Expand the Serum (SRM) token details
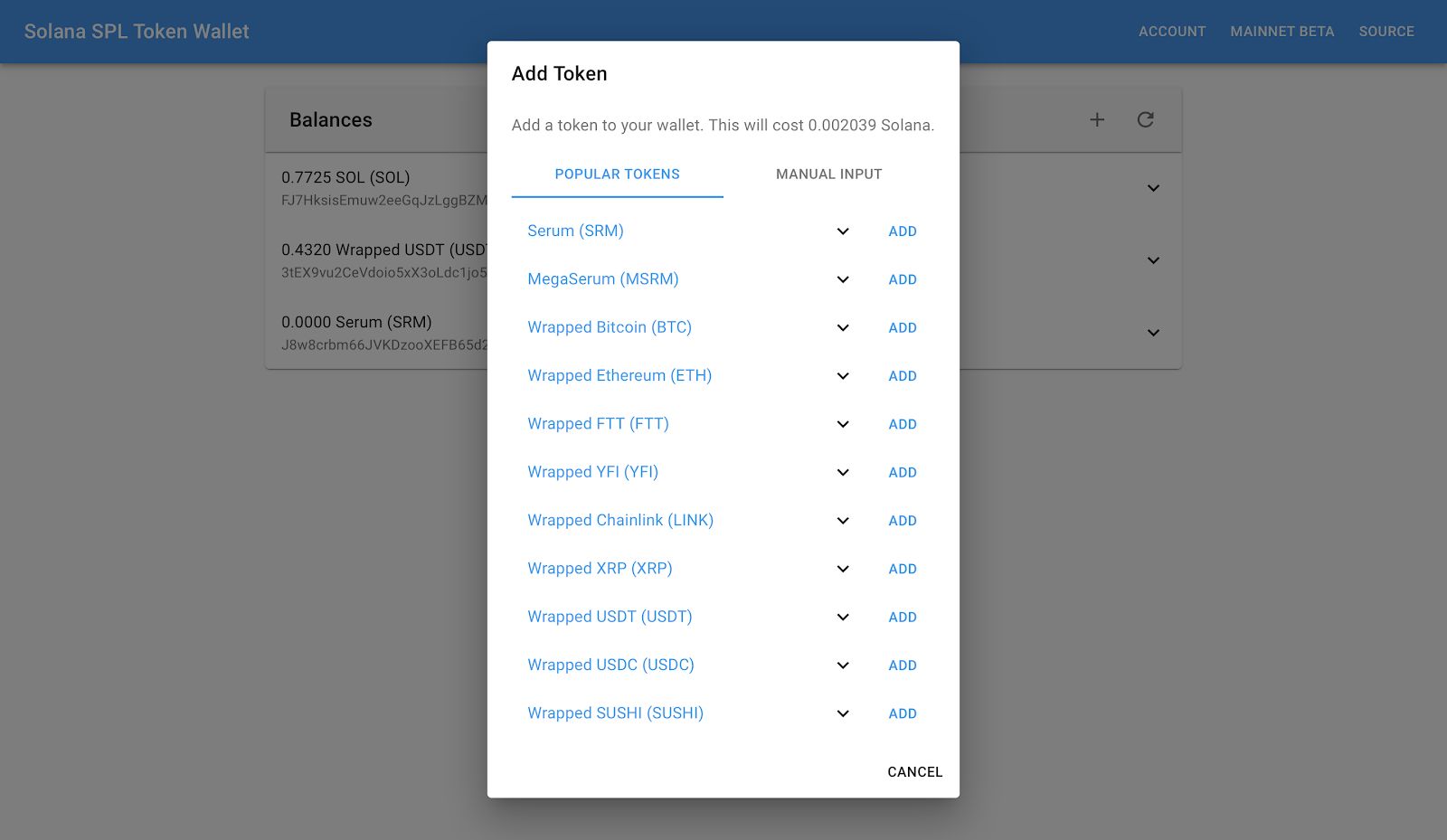Image resolution: width=1447 pixels, height=840 pixels. coord(843,231)
